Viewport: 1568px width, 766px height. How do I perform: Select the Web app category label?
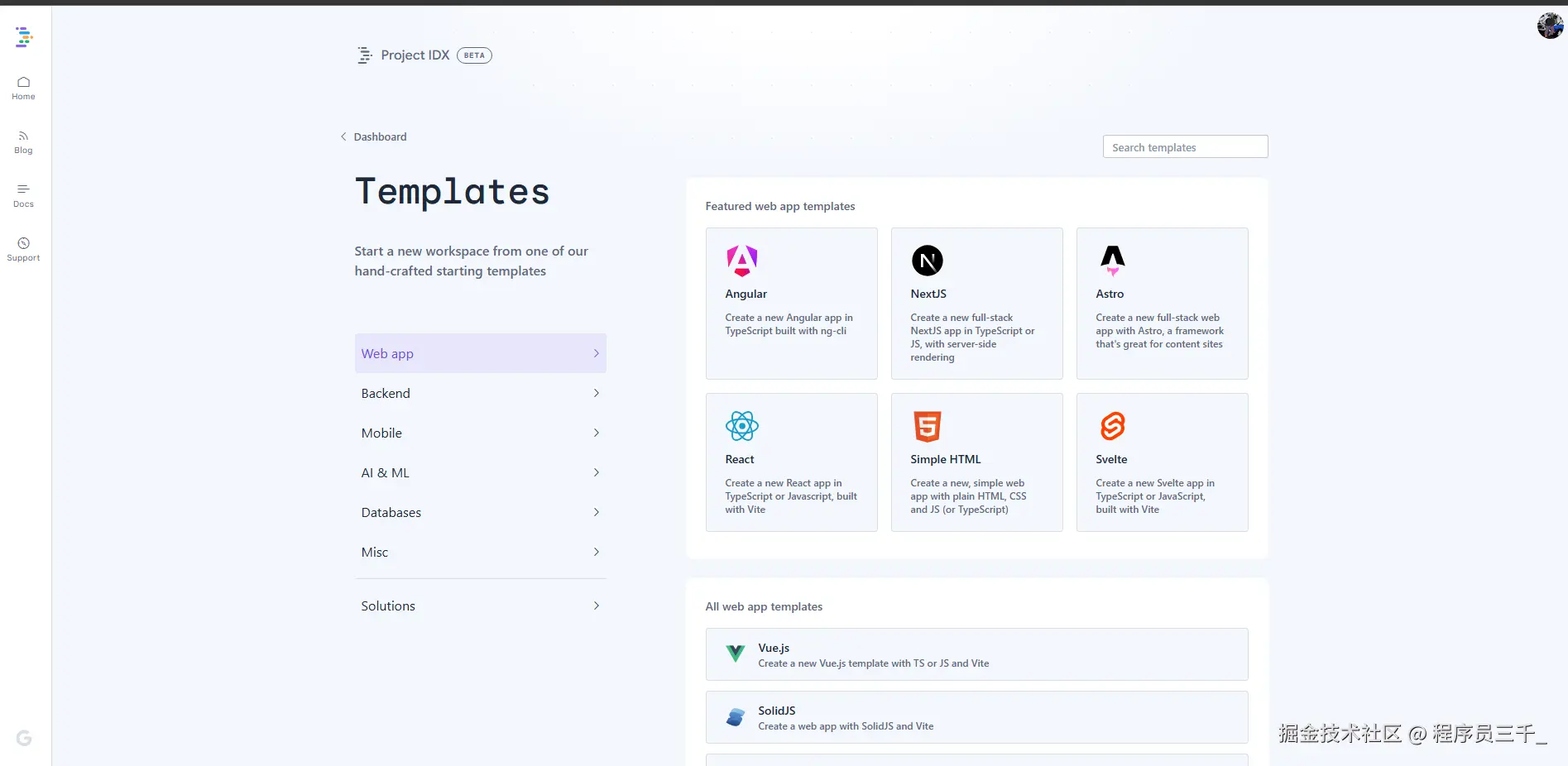click(x=387, y=353)
